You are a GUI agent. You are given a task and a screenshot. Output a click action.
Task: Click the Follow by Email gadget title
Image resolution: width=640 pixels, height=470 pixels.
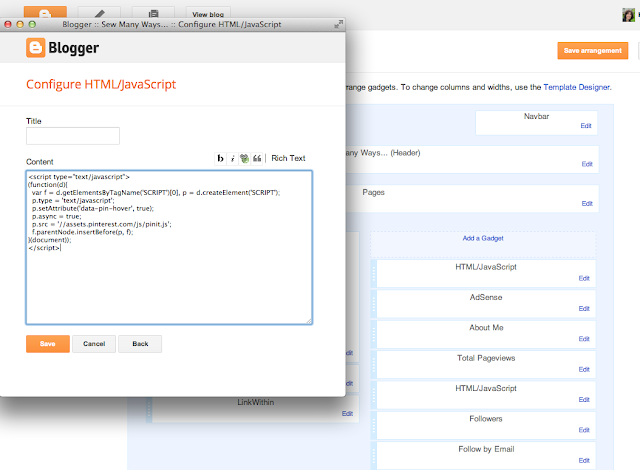coord(486,449)
